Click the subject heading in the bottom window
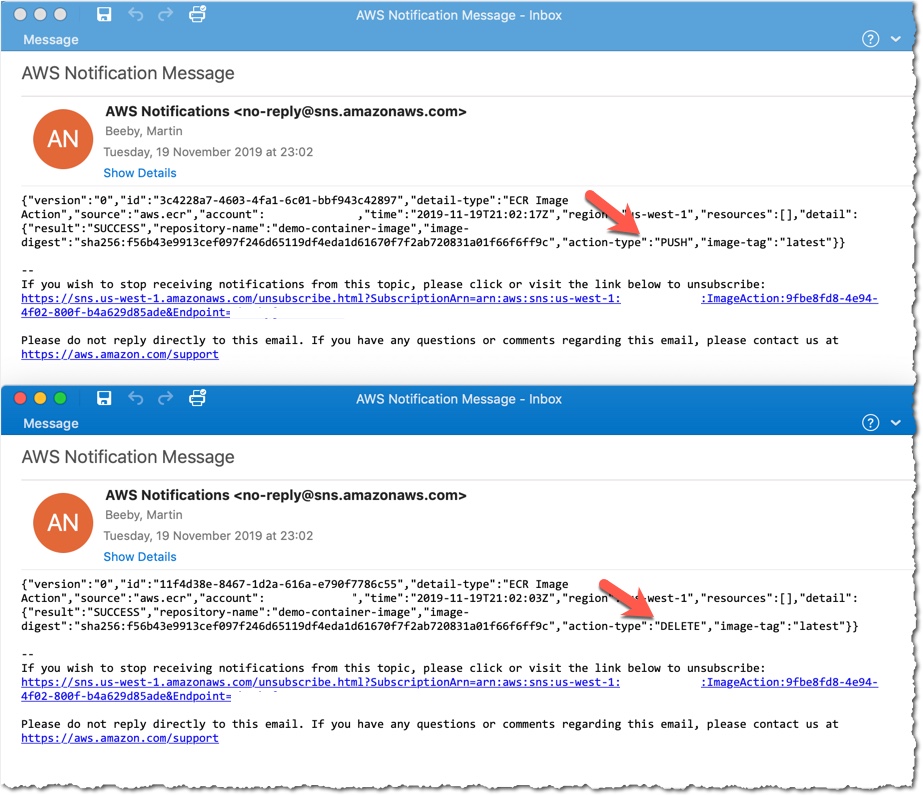This screenshot has width=923, height=795. pyautogui.click(x=128, y=457)
